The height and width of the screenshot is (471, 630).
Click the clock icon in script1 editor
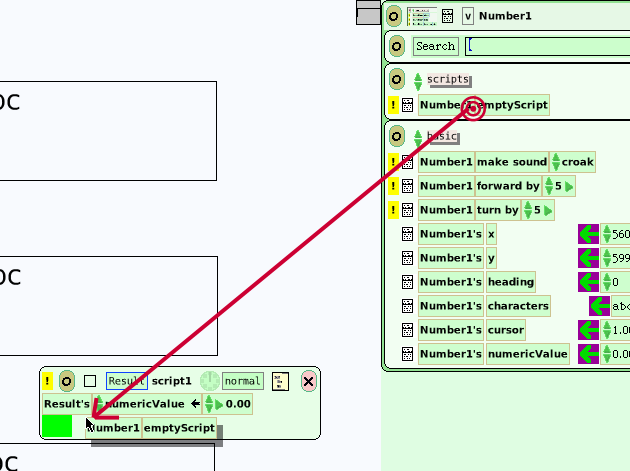[209, 381]
